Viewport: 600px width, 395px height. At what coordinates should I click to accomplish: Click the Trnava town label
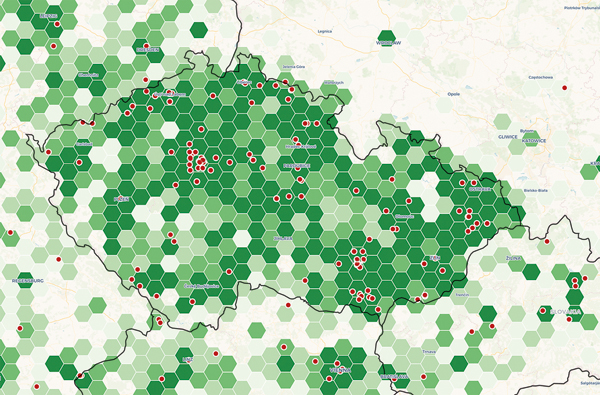(429, 352)
